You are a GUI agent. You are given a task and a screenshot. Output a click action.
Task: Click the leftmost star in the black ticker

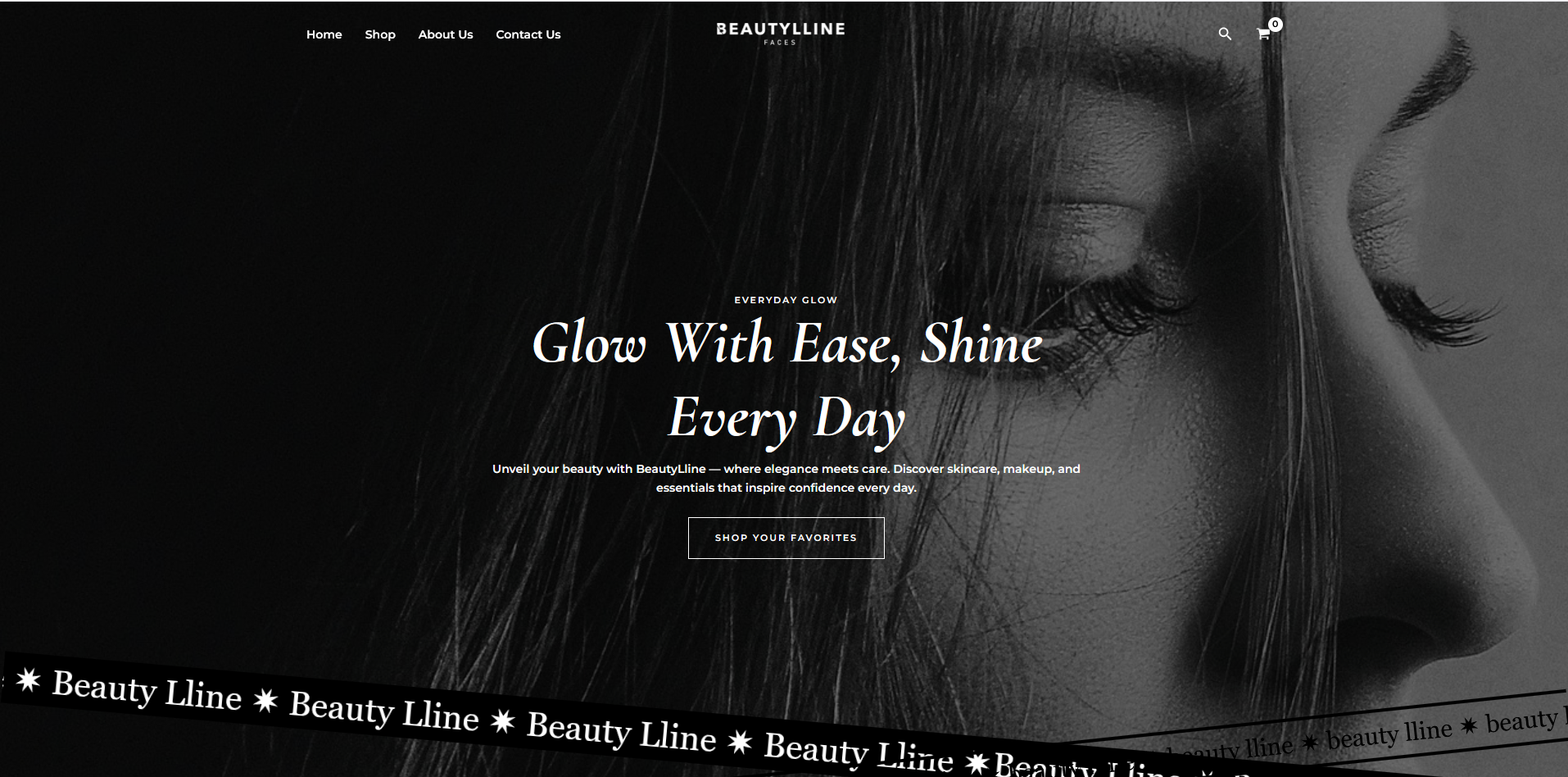tap(28, 680)
